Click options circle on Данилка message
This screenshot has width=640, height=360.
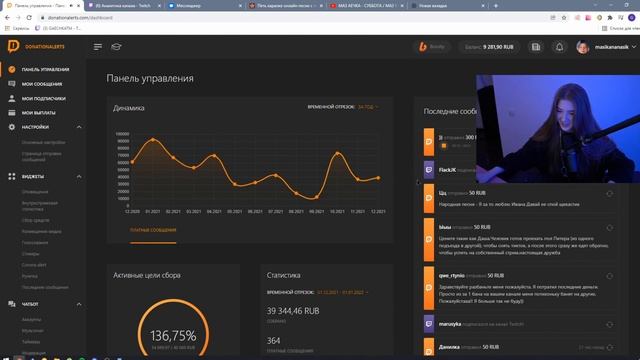(x=609, y=347)
